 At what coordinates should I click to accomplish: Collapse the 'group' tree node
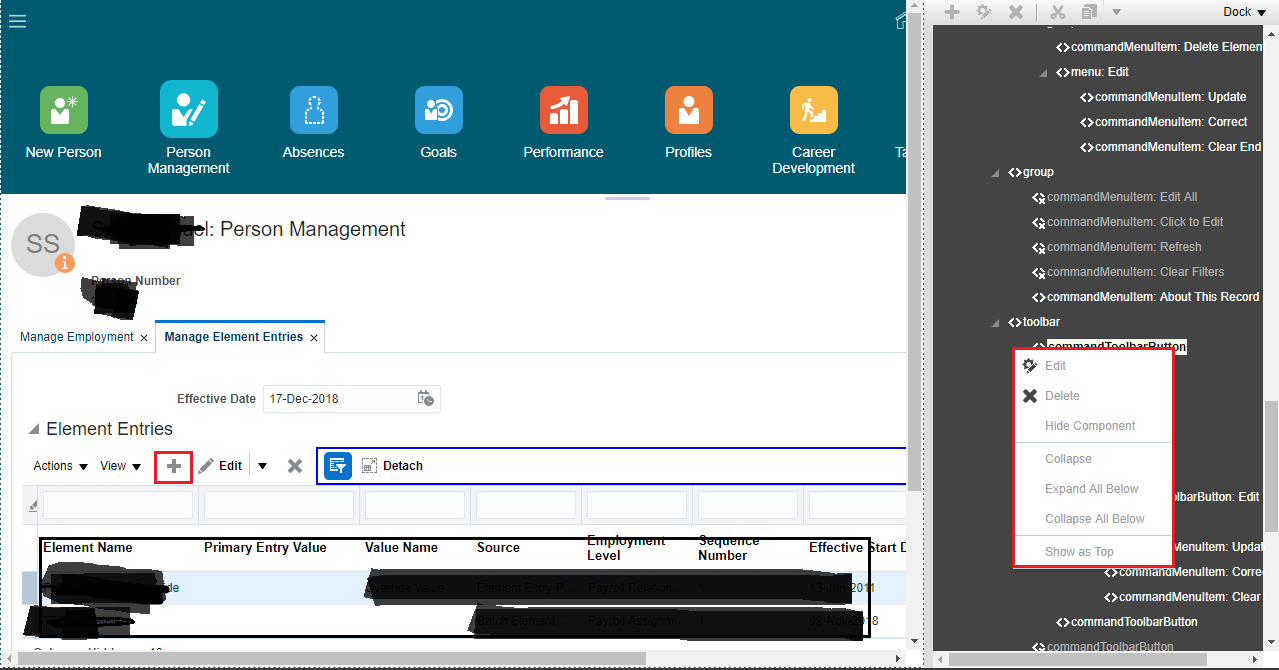pos(995,172)
